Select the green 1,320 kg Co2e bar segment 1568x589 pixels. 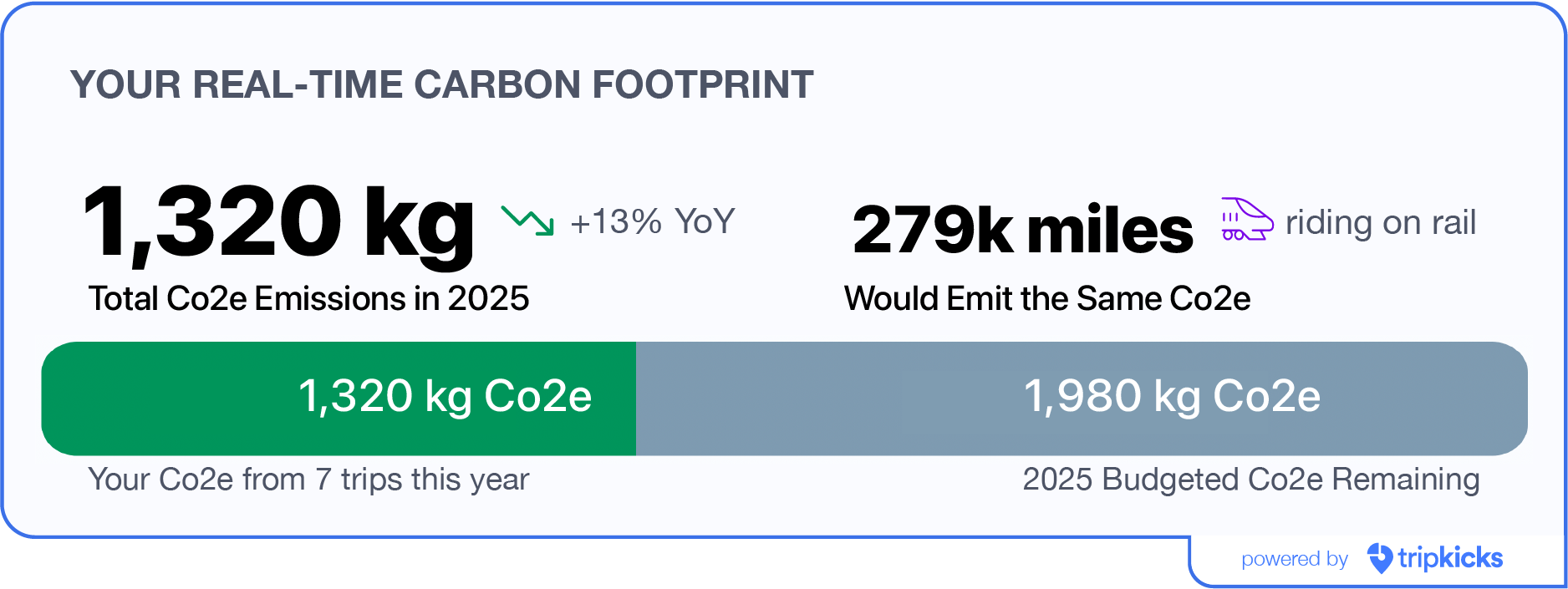click(339, 398)
